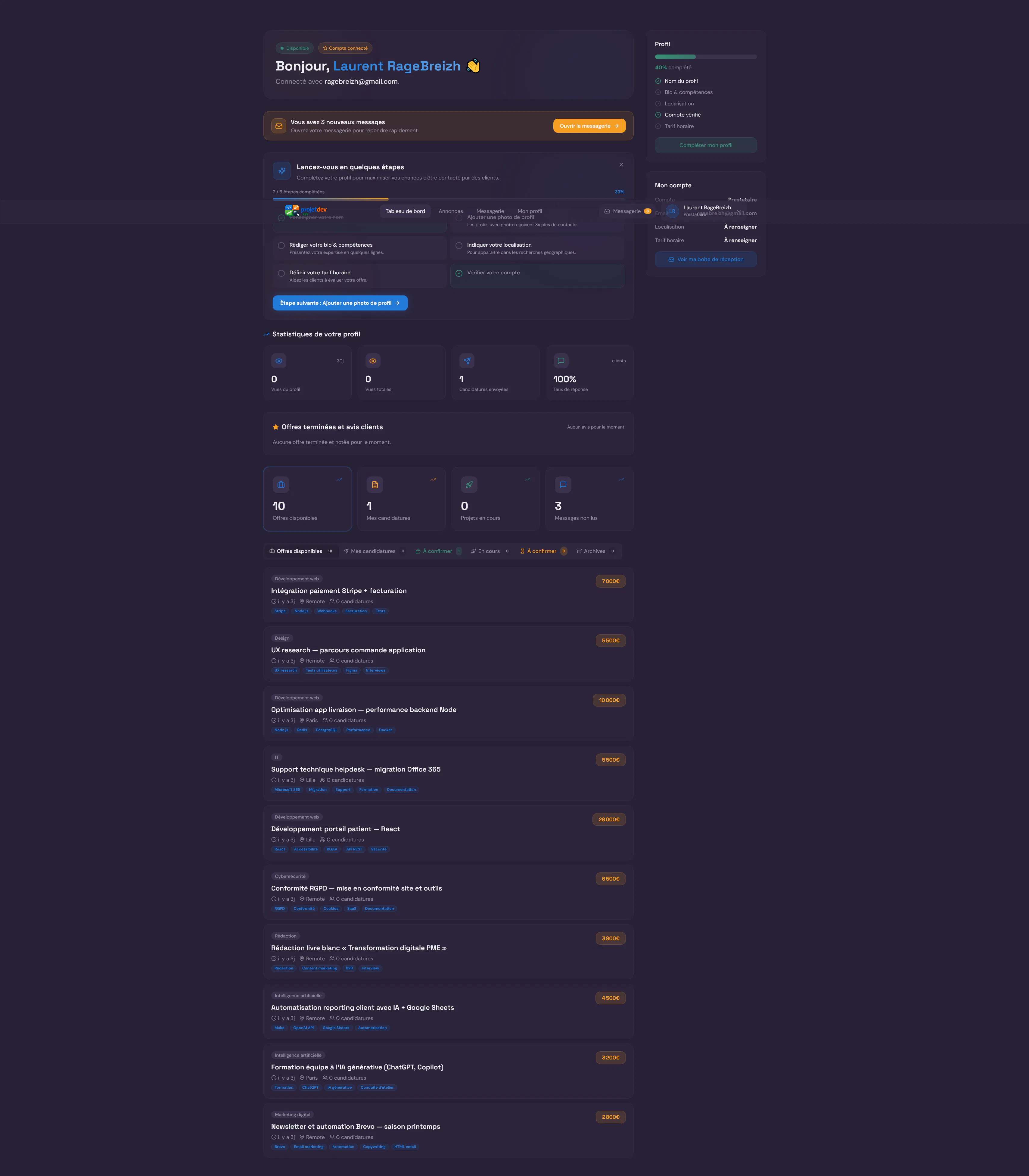Image resolution: width=1029 pixels, height=1176 pixels.
Task: Click the Cybersécurité category badge
Action: 290,876
